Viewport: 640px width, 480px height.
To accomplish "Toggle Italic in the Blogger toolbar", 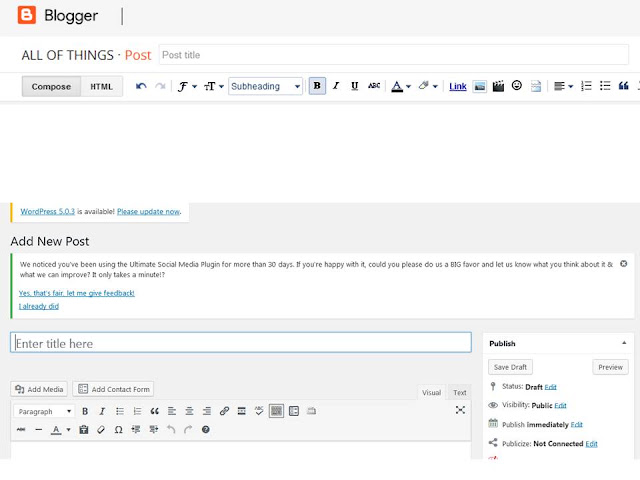I will tap(336, 86).
